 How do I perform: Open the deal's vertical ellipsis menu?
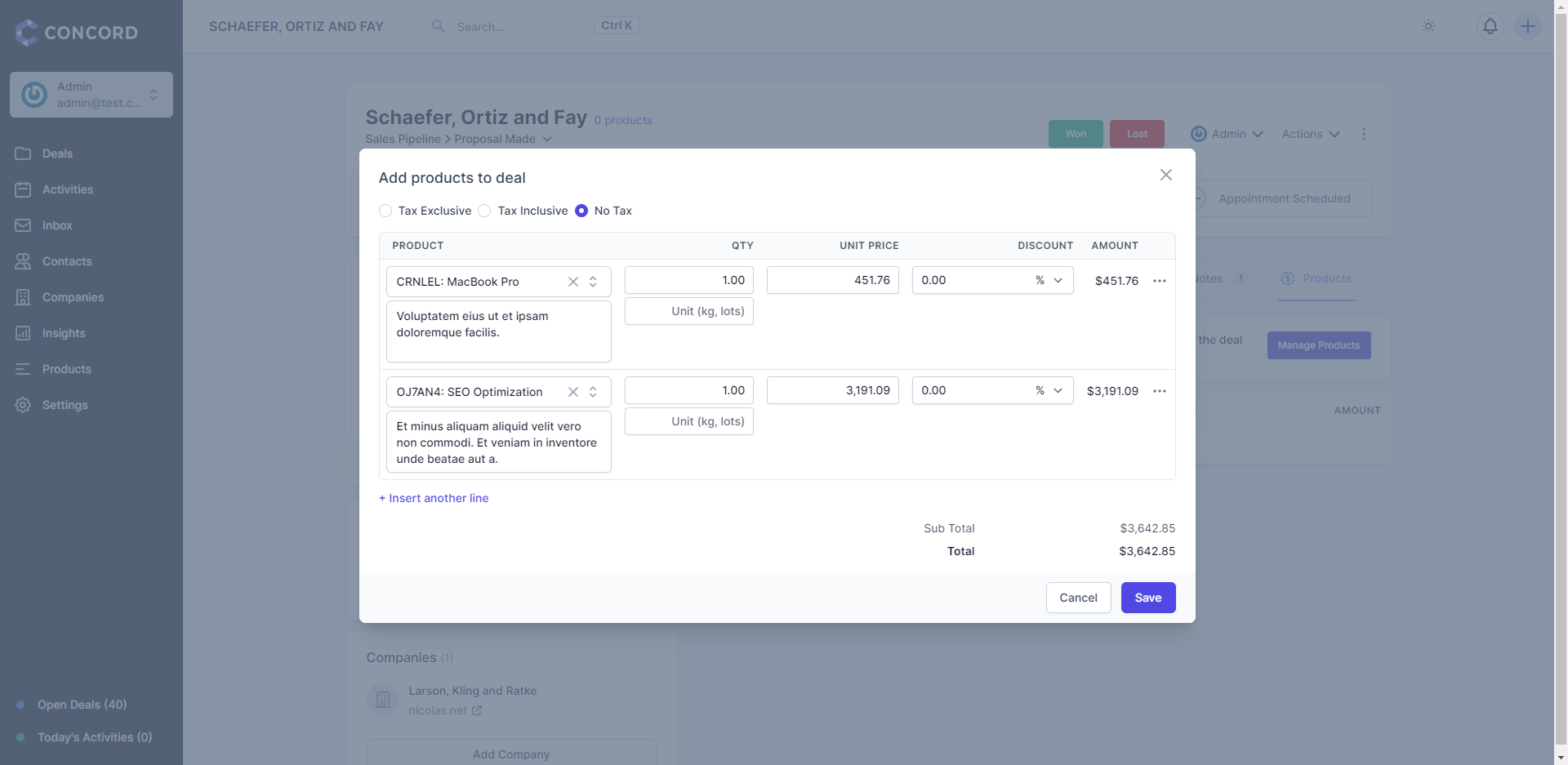point(1364,134)
